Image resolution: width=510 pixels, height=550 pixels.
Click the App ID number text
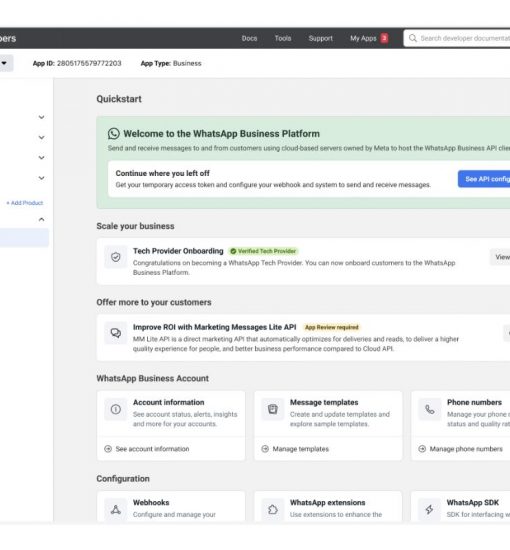[x=89, y=63]
